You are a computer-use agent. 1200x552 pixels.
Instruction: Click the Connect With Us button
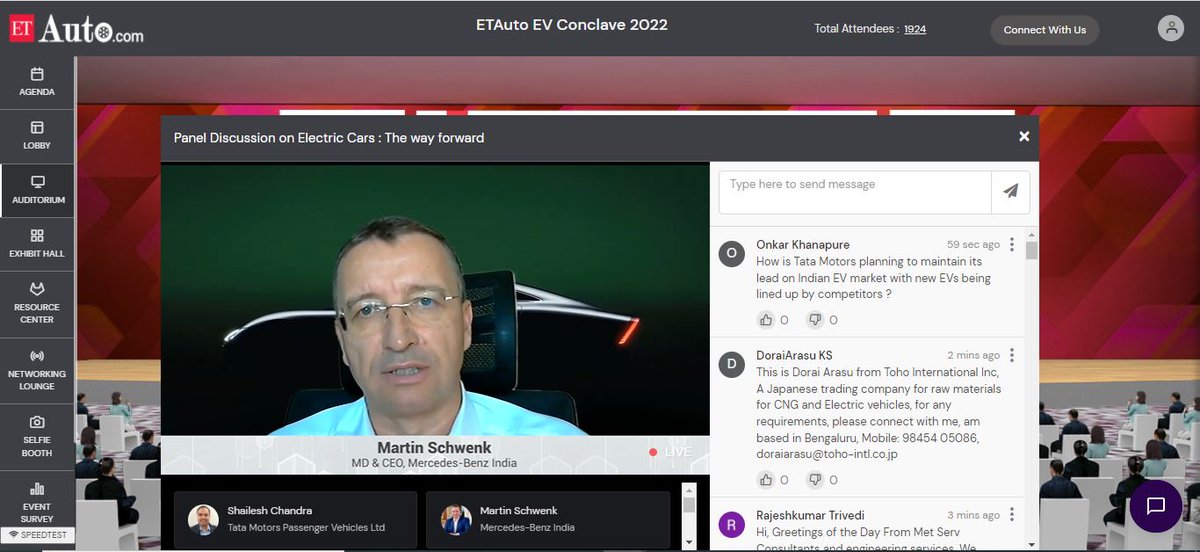tap(1044, 30)
